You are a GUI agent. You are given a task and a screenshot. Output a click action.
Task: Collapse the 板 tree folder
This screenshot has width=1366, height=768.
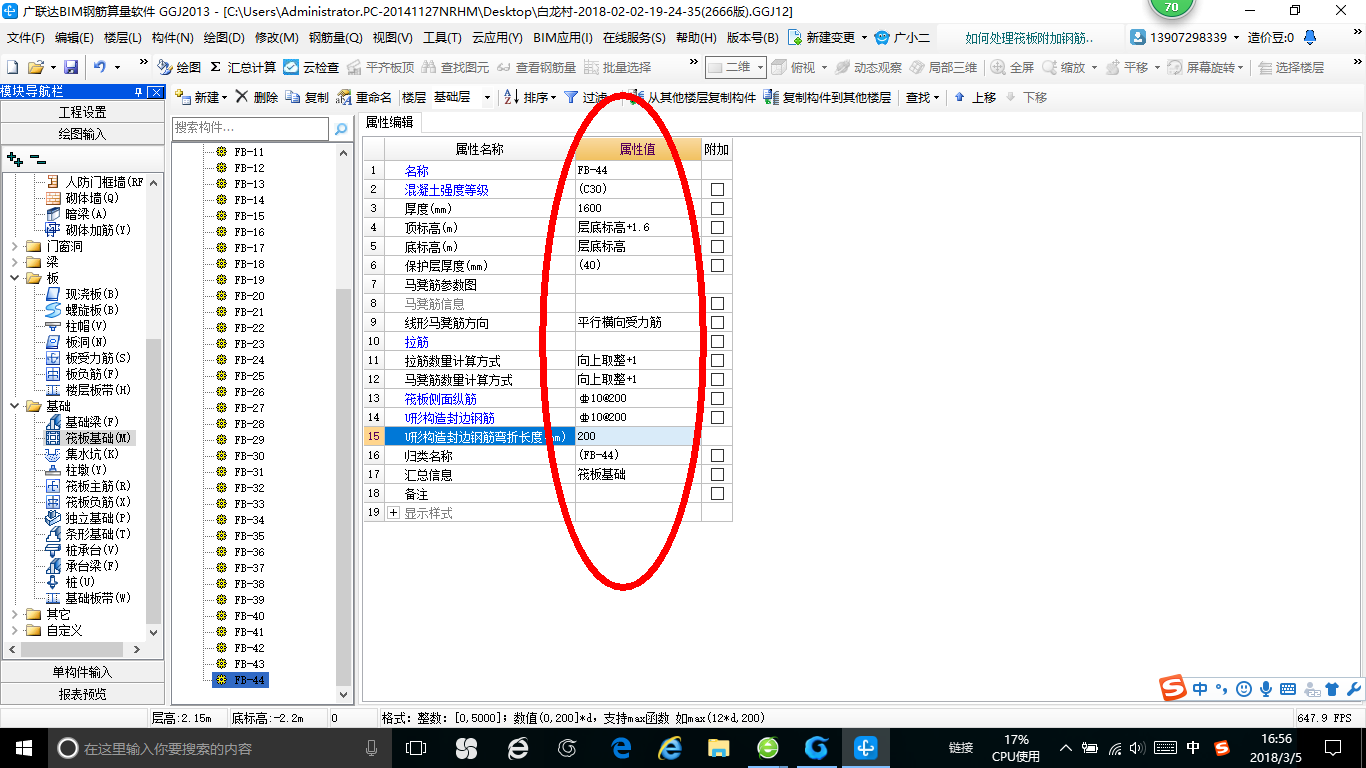point(14,278)
